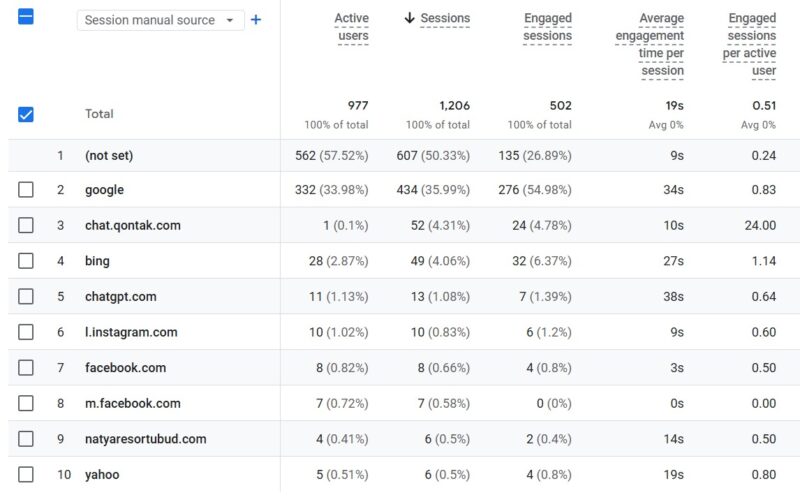Sort by the Engaged sessions column header

coord(547,27)
